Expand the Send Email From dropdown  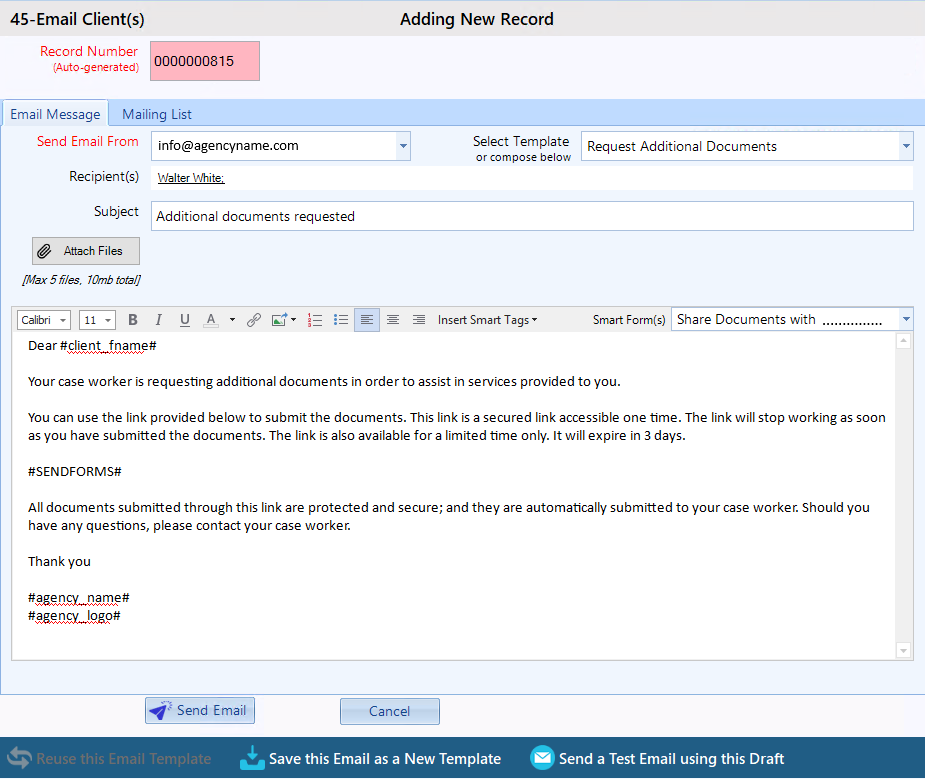click(403, 146)
